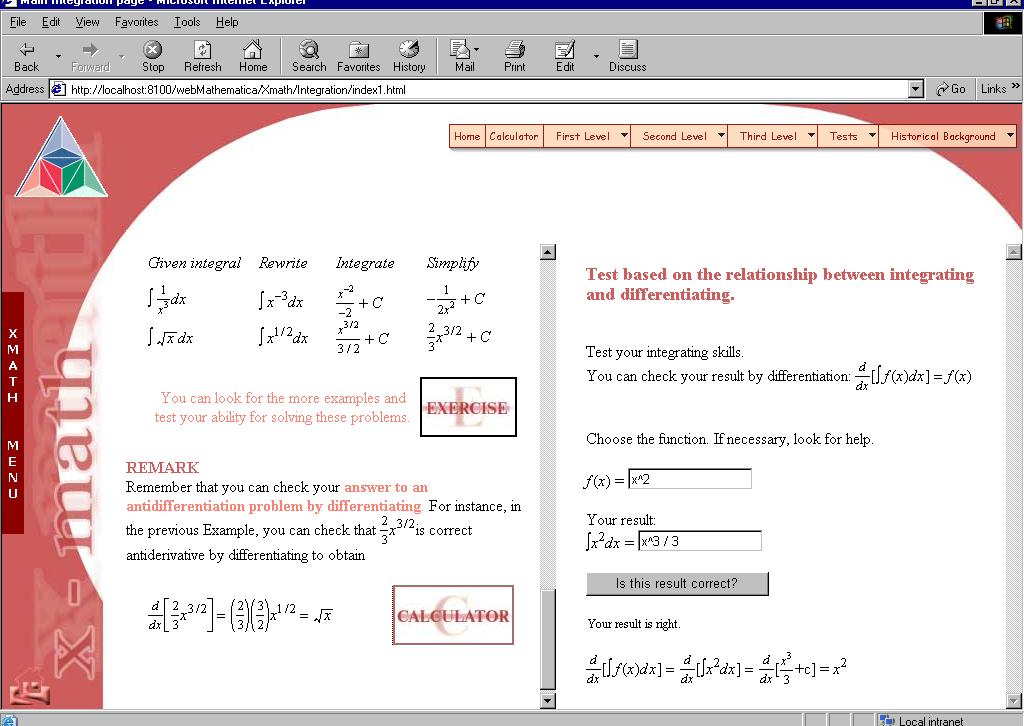Expand the Historical Background dropdown menu
Screen dimensions: 1024x726
[x=1010, y=136]
